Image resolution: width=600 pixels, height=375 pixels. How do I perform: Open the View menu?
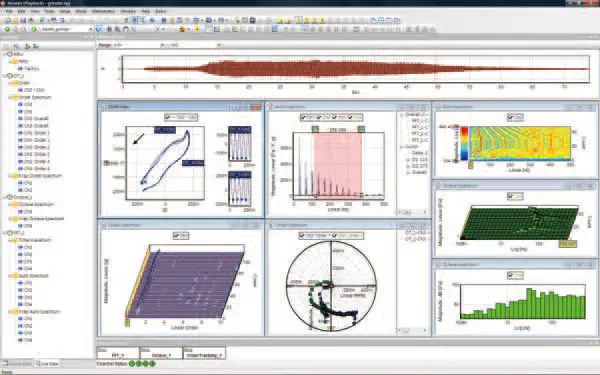click(x=35, y=11)
